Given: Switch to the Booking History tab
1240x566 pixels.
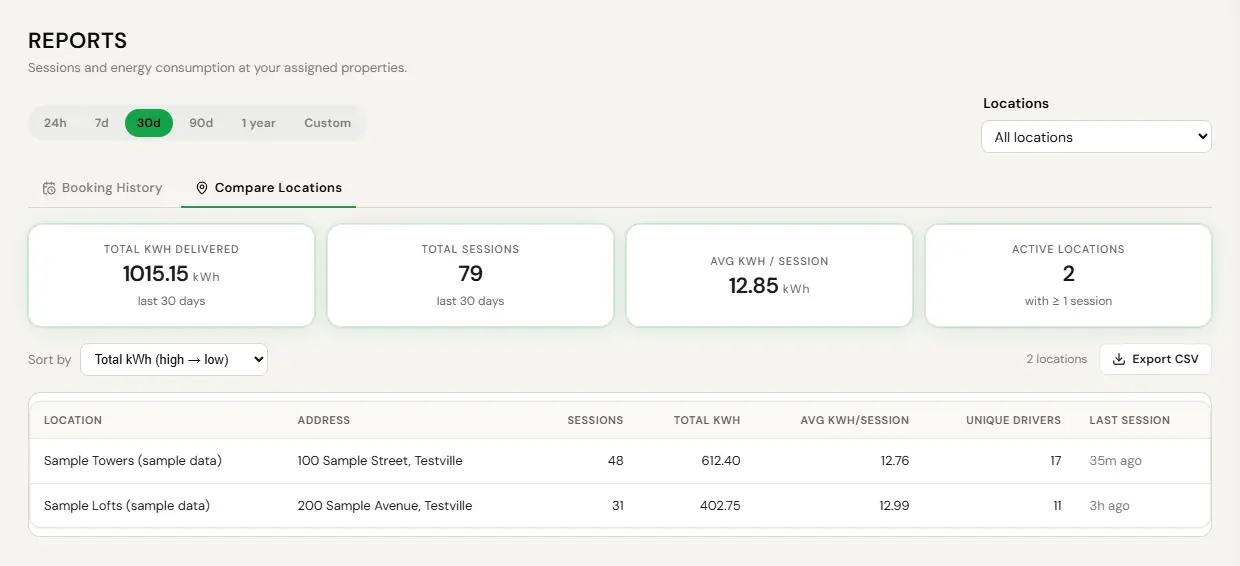Looking at the screenshot, I should click(x=102, y=188).
